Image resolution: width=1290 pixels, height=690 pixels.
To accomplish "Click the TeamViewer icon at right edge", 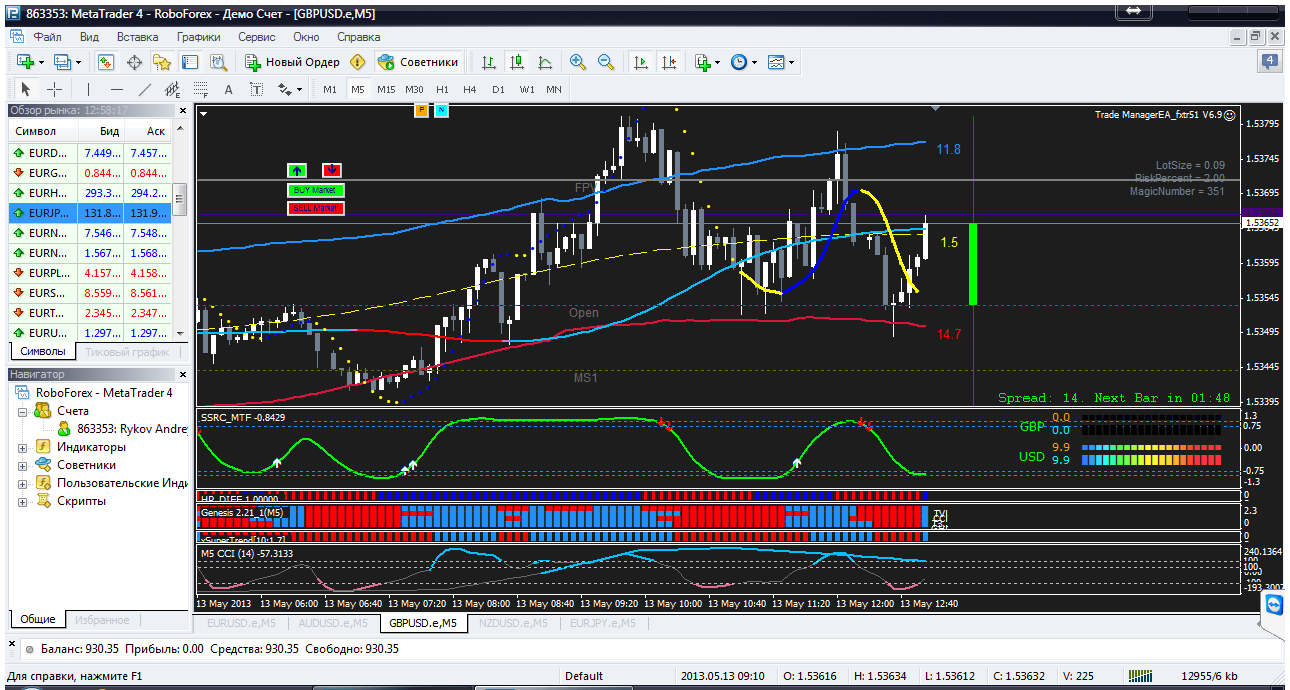I will click(x=1273, y=605).
